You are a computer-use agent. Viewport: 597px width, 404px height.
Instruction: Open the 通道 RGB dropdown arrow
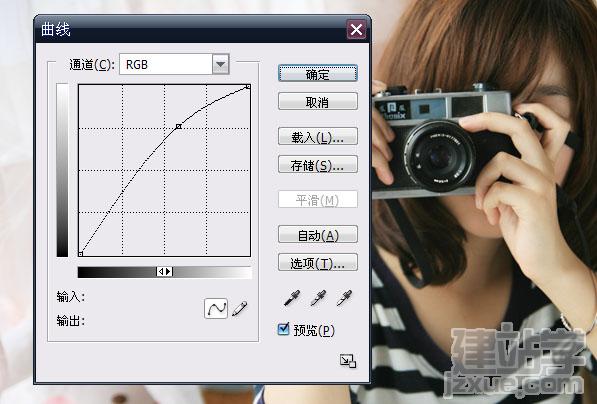coord(221,64)
